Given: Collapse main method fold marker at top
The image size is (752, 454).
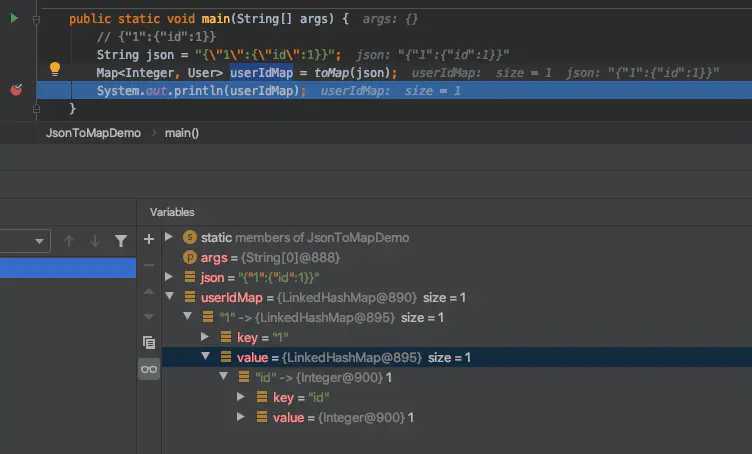Looking at the screenshot, I should click(x=36, y=20).
